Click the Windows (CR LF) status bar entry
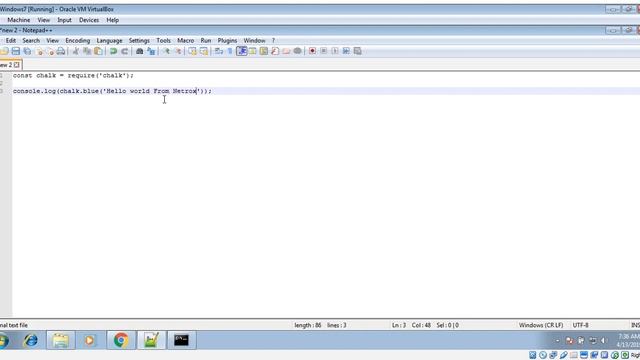 pyautogui.click(x=541, y=325)
